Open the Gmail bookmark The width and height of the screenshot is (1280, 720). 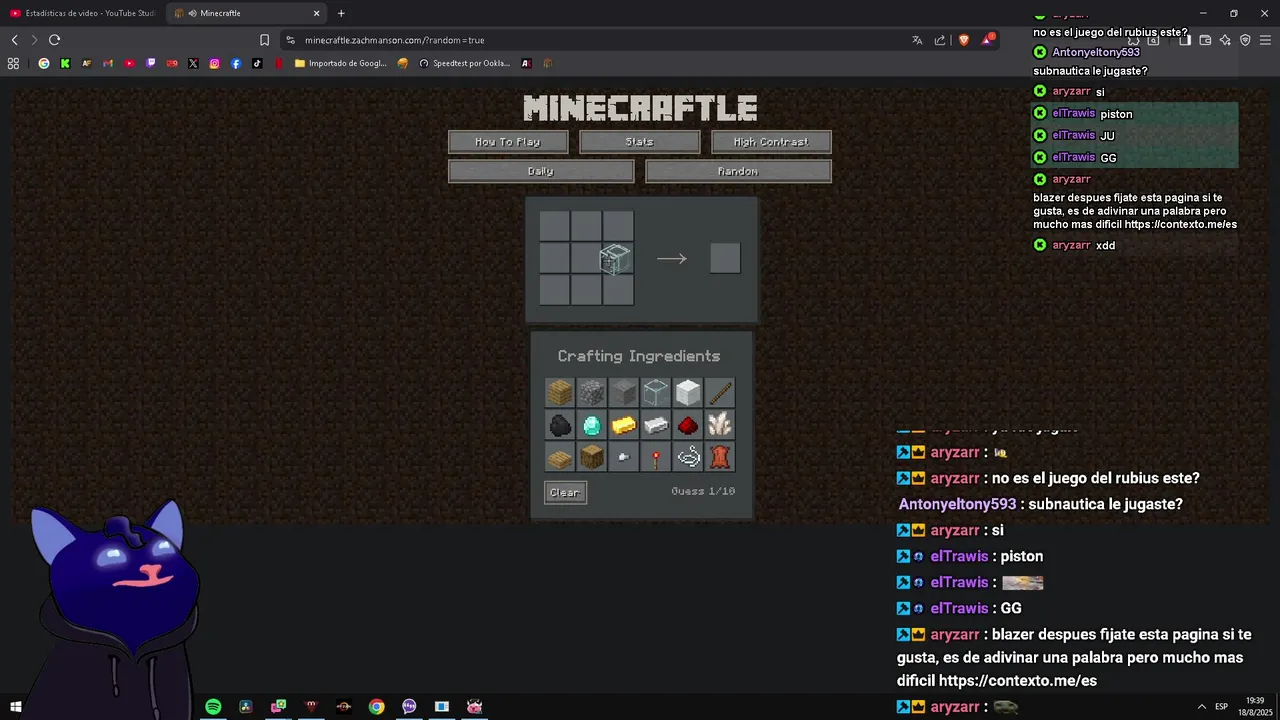(x=108, y=63)
